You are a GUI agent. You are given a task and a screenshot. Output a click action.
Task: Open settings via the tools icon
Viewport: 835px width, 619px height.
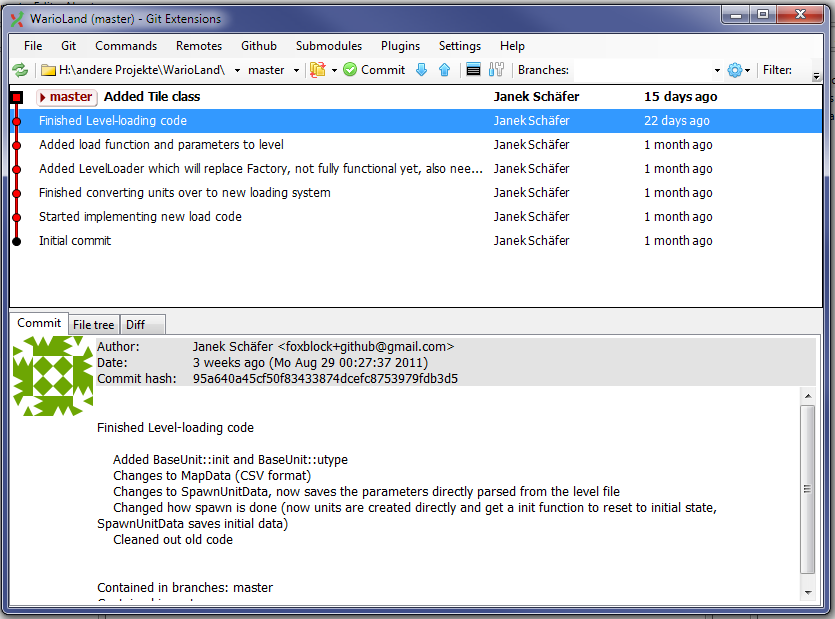(496, 70)
